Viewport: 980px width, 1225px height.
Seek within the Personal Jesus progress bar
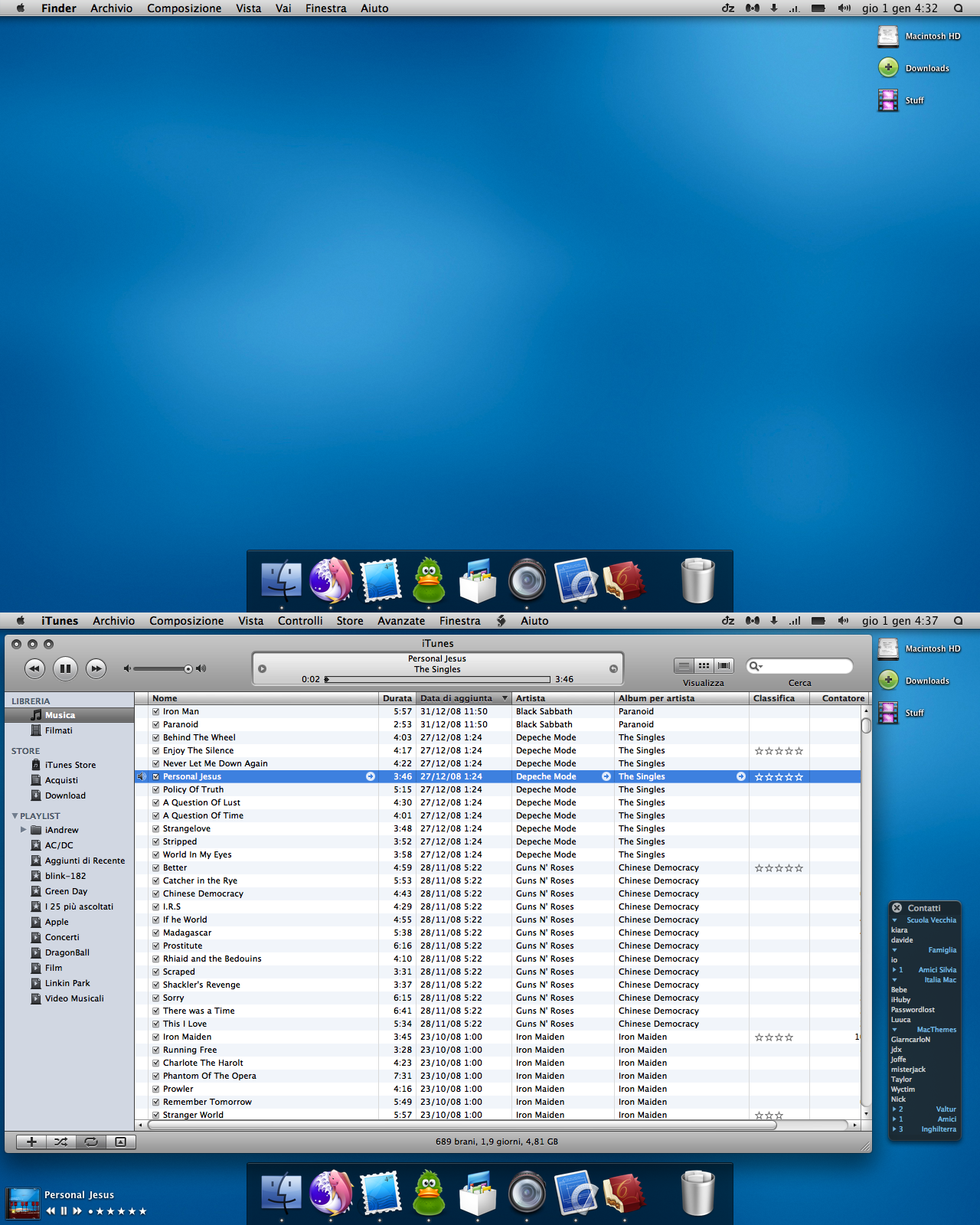pyautogui.click(x=438, y=679)
